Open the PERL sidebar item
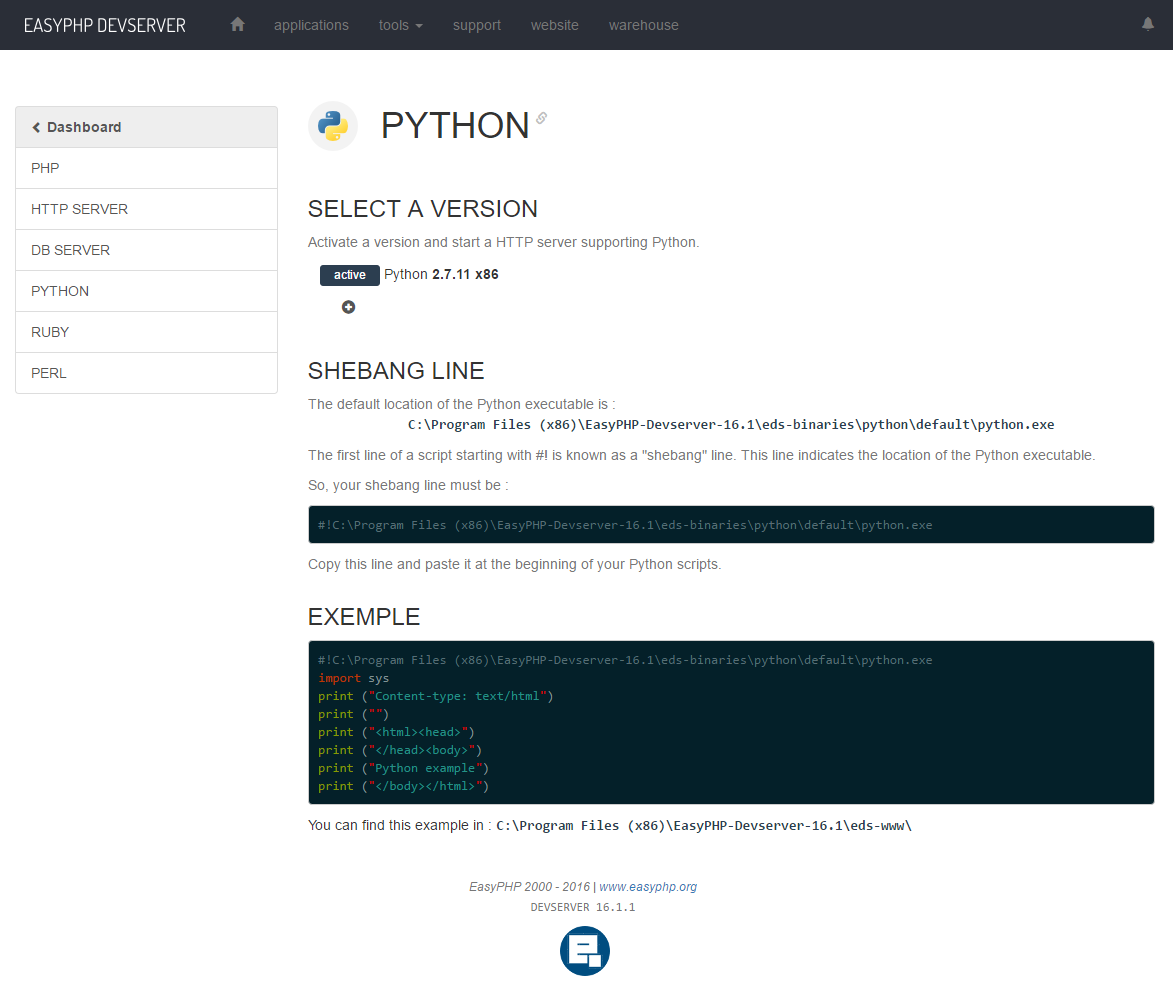1173x992 pixels. coord(49,373)
